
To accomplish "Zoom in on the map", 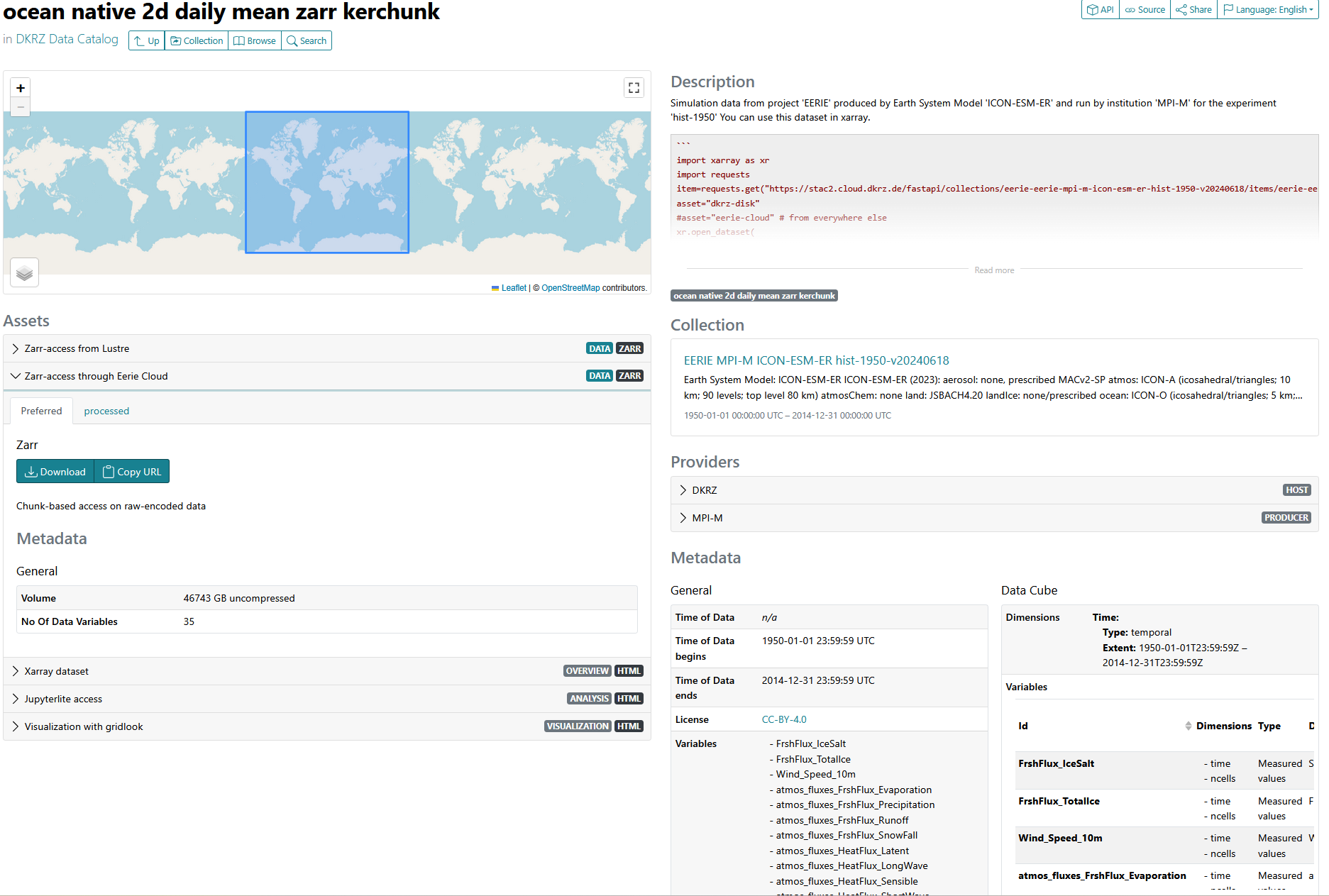I will [21, 88].
